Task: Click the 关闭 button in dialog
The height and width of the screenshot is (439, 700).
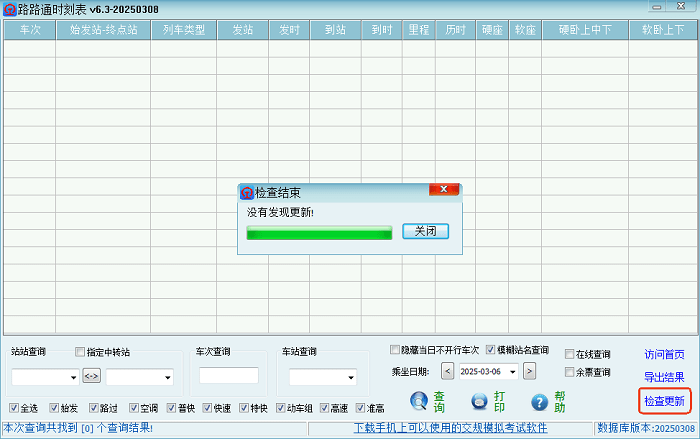Action: click(x=425, y=231)
